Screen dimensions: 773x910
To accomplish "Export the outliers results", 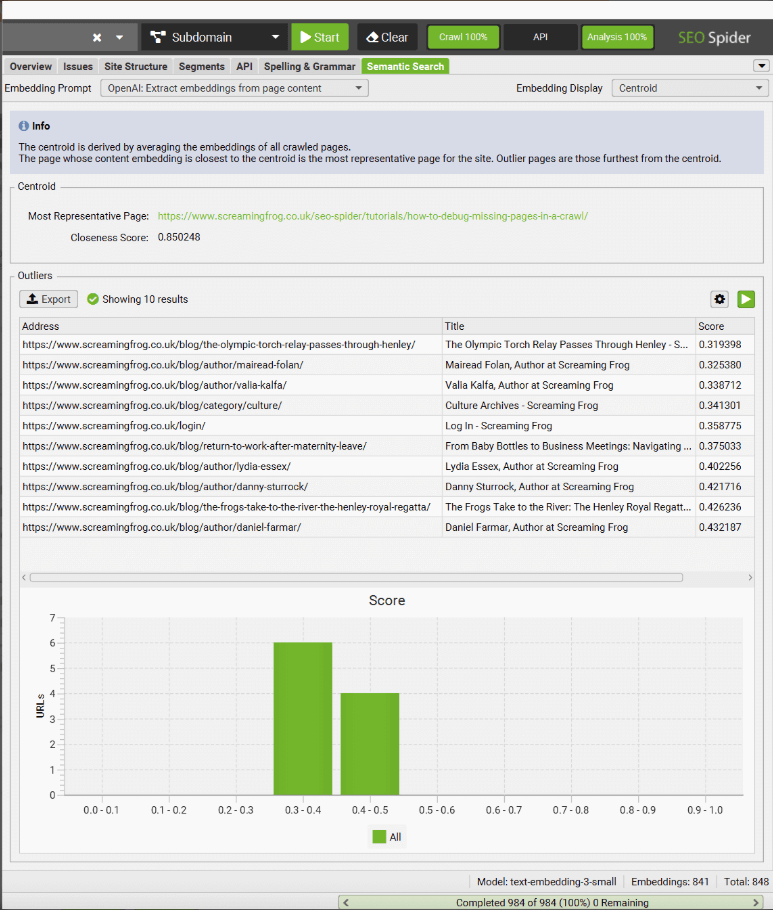I will pos(48,299).
